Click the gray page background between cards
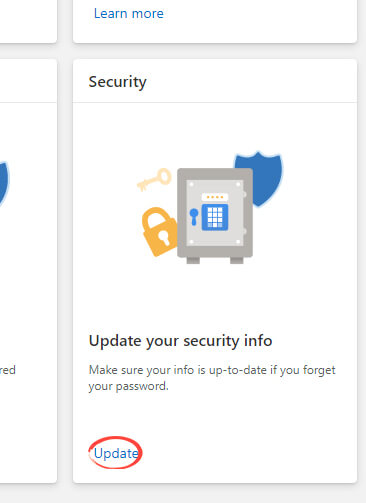 65,267
